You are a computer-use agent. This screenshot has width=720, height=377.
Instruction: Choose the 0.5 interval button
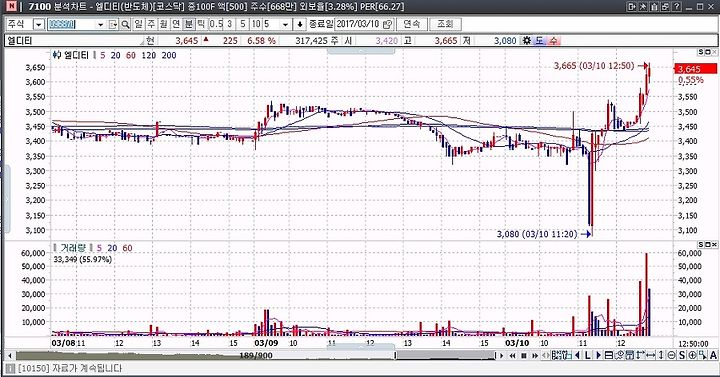pyautogui.click(x=216, y=24)
